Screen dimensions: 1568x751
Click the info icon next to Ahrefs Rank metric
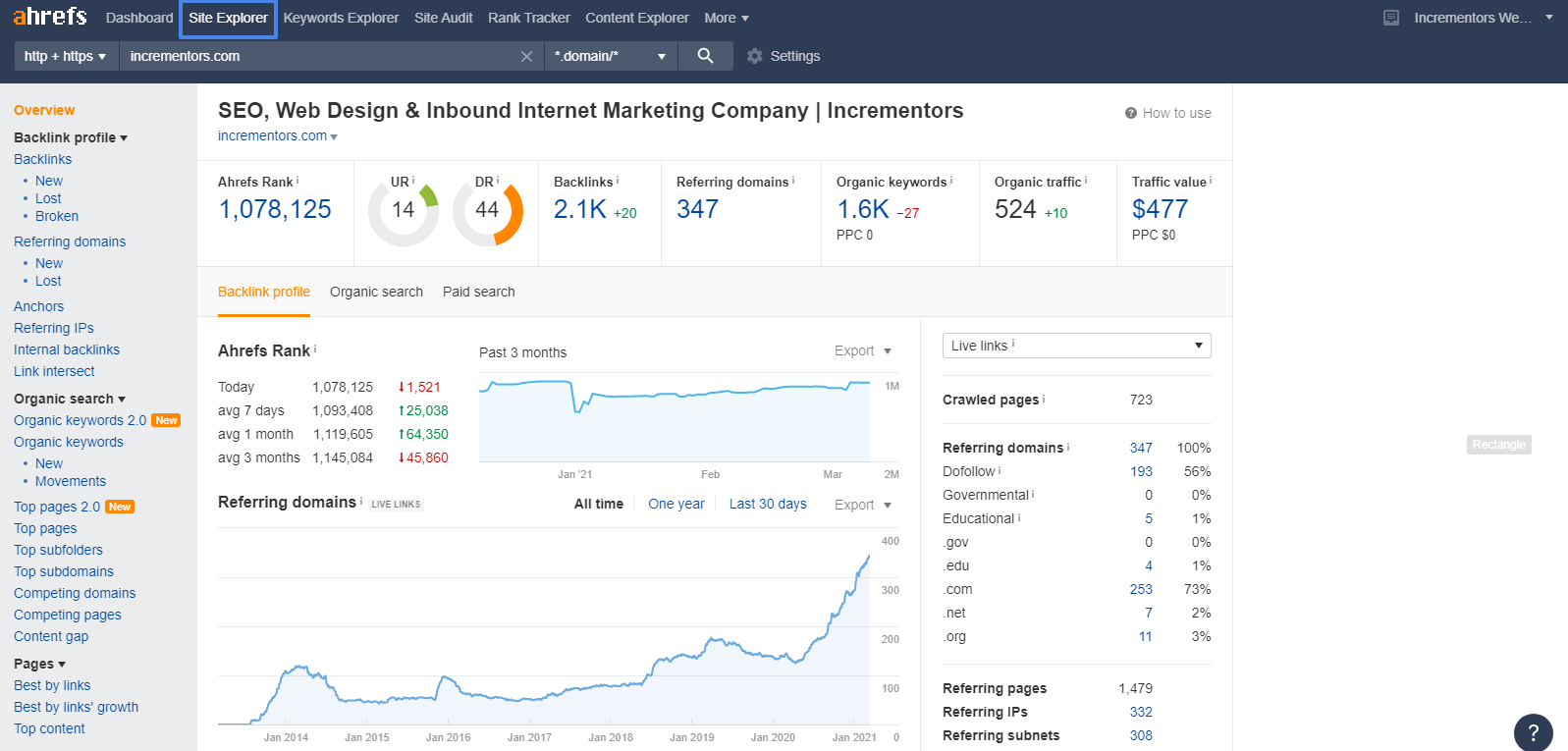[297, 181]
